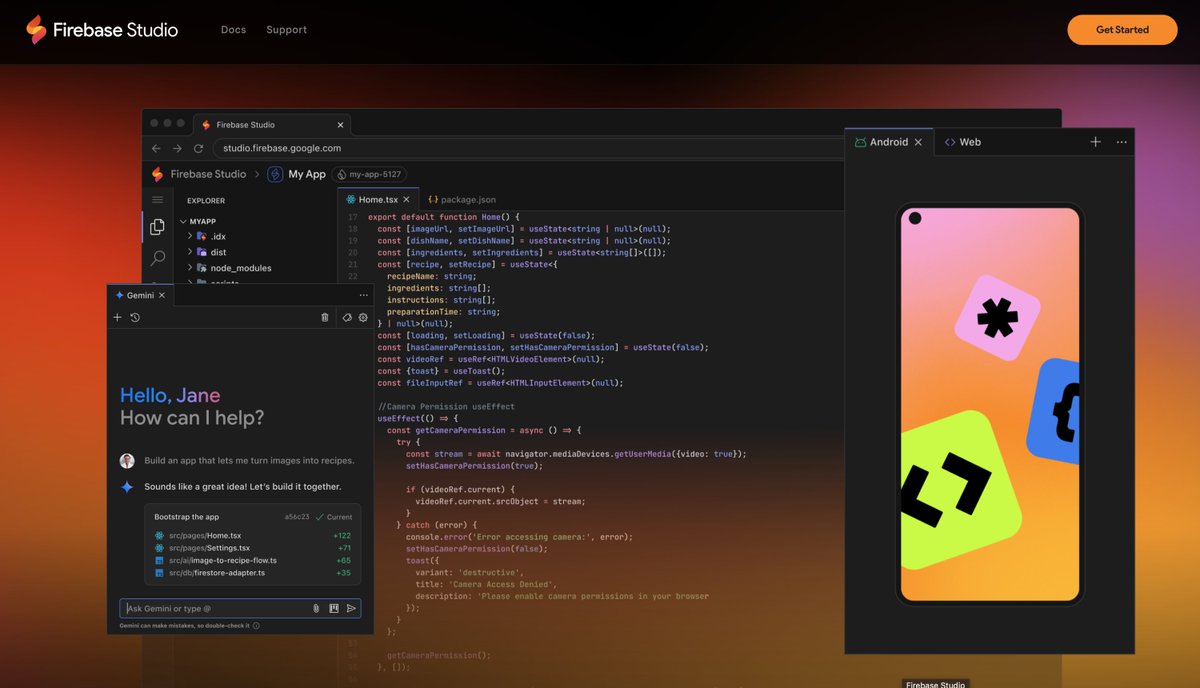Open the Explorer files icon in activity bar
Screen dimensions: 1200x688
point(157,228)
